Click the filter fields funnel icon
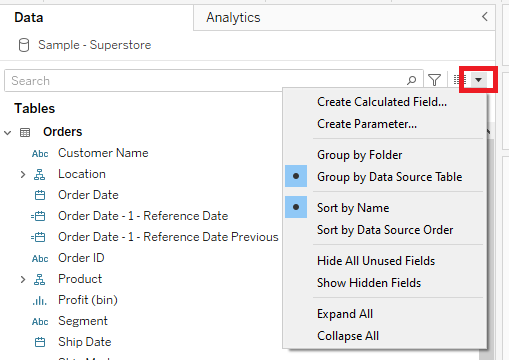 tap(434, 80)
